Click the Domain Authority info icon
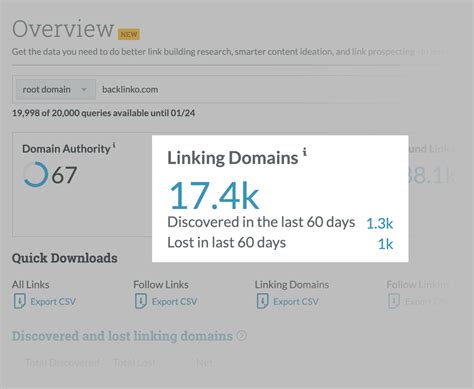Image resolution: width=474 pixels, height=389 pixels. tap(114, 145)
